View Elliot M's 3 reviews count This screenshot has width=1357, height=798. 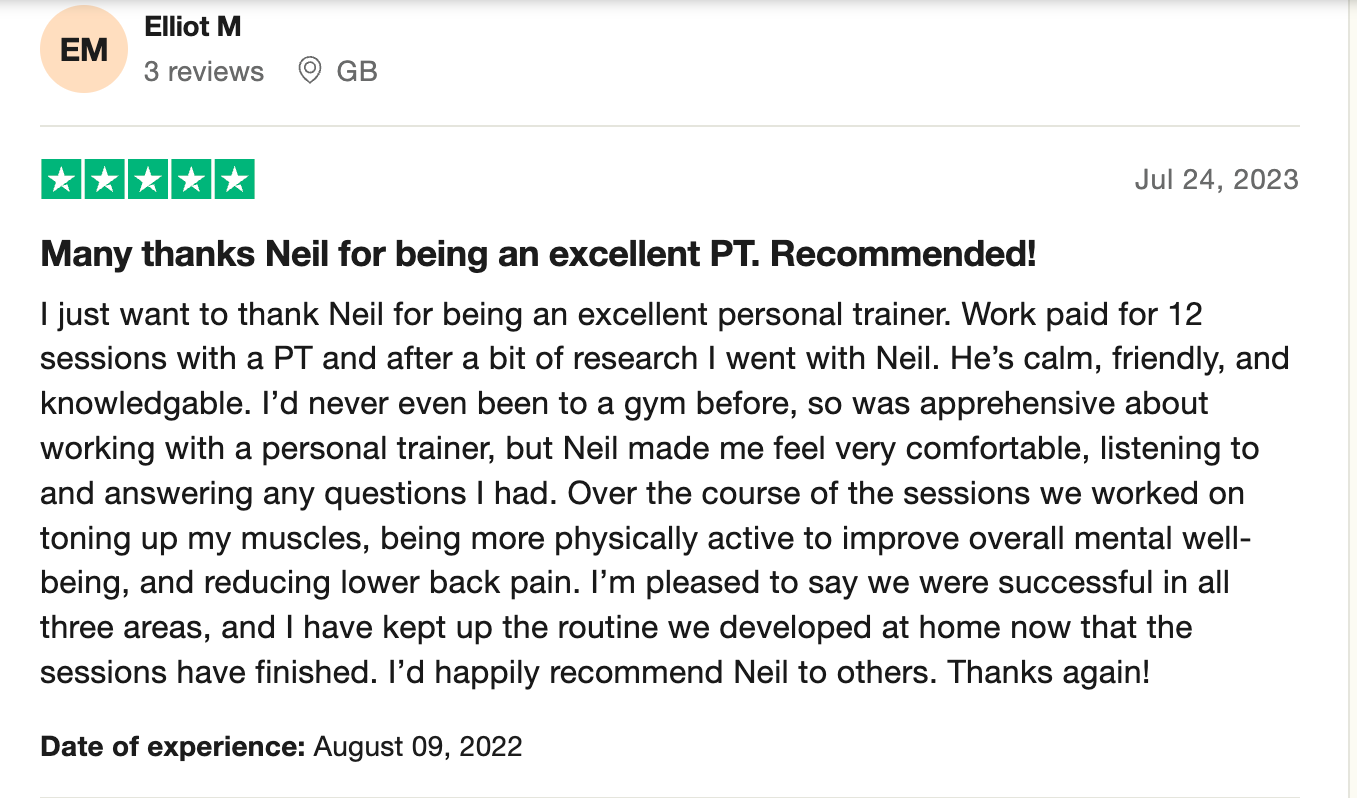pyautogui.click(x=204, y=72)
